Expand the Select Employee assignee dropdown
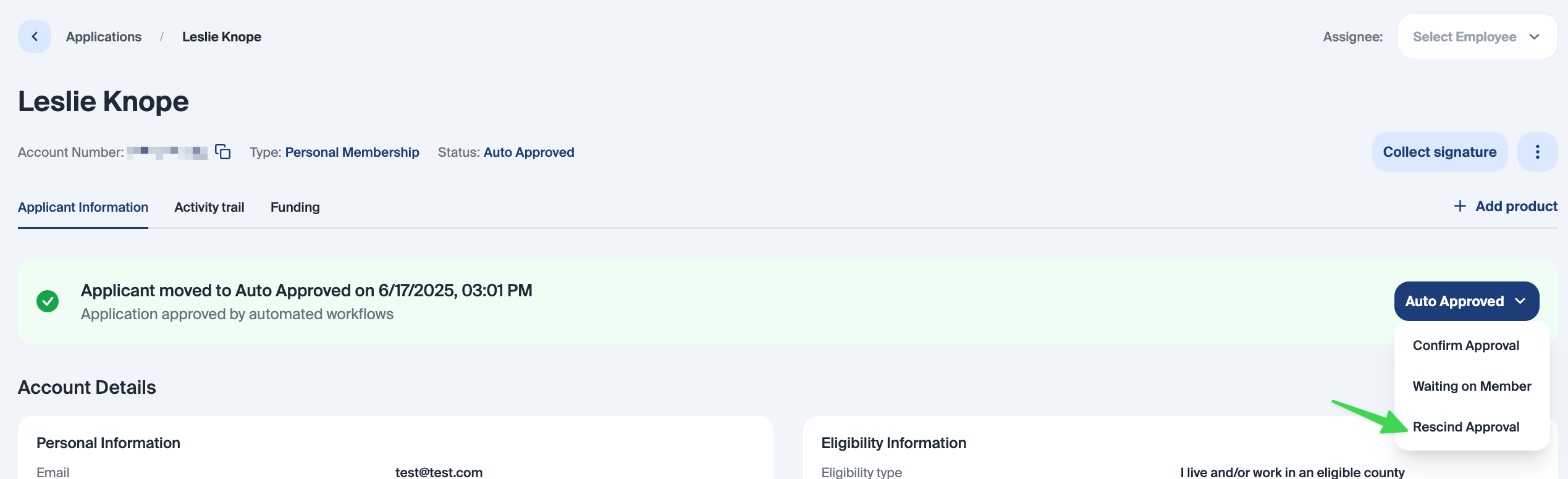The width and height of the screenshot is (1568, 479). pos(1477,36)
